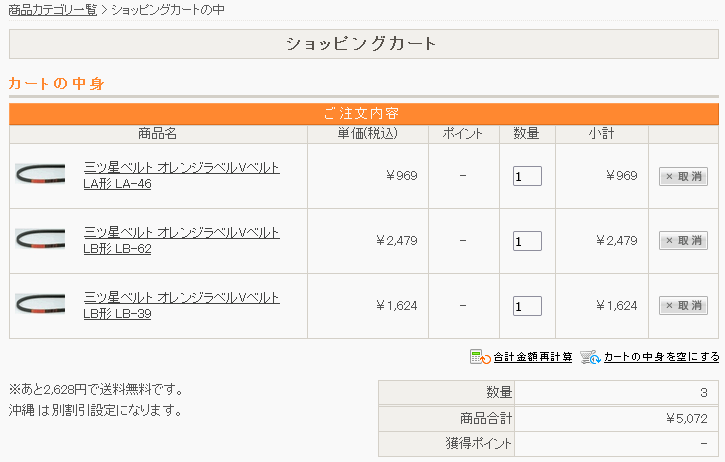Click quantity field for LB-62 belt
The width and height of the screenshot is (725, 462).
527,241
